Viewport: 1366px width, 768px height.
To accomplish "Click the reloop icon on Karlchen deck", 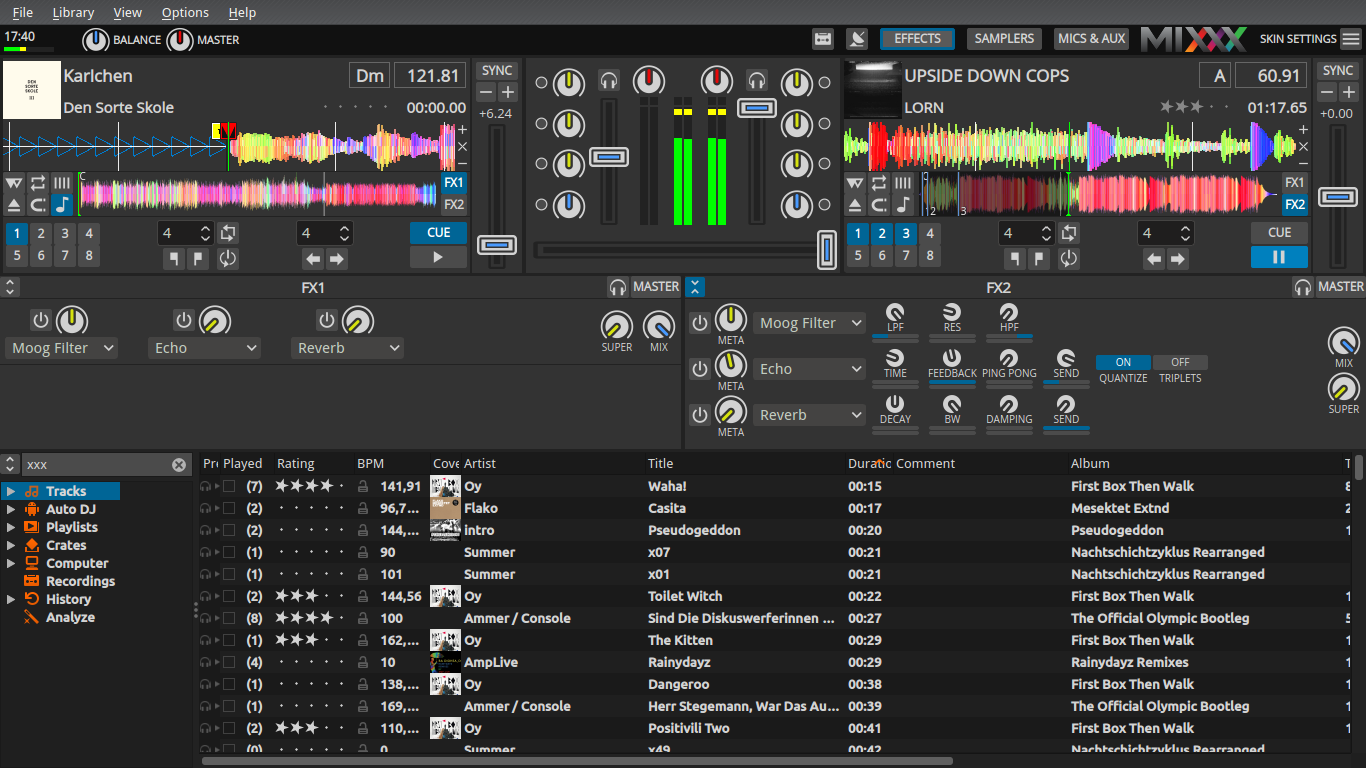I will pyautogui.click(x=228, y=259).
